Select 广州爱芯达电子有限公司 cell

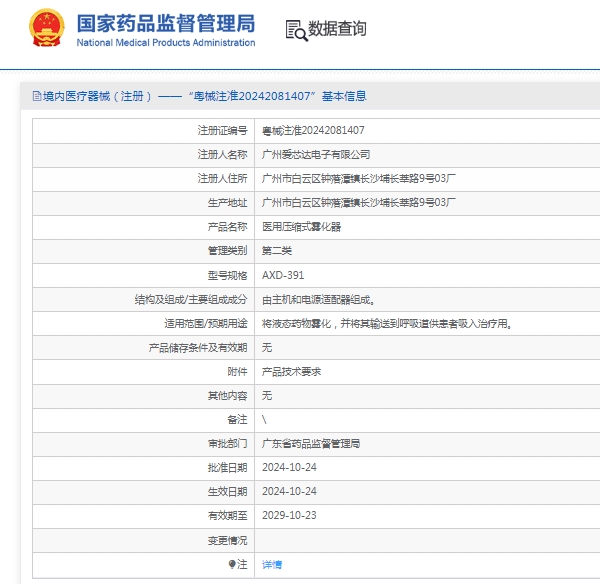point(316,155)
